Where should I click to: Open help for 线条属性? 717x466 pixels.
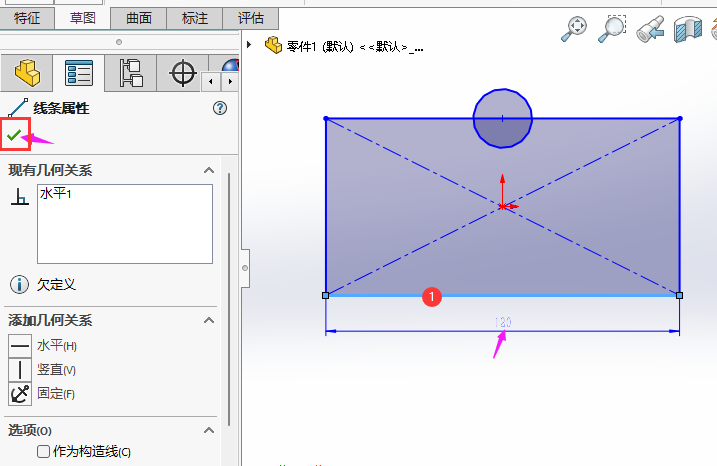tap(220, 108)
